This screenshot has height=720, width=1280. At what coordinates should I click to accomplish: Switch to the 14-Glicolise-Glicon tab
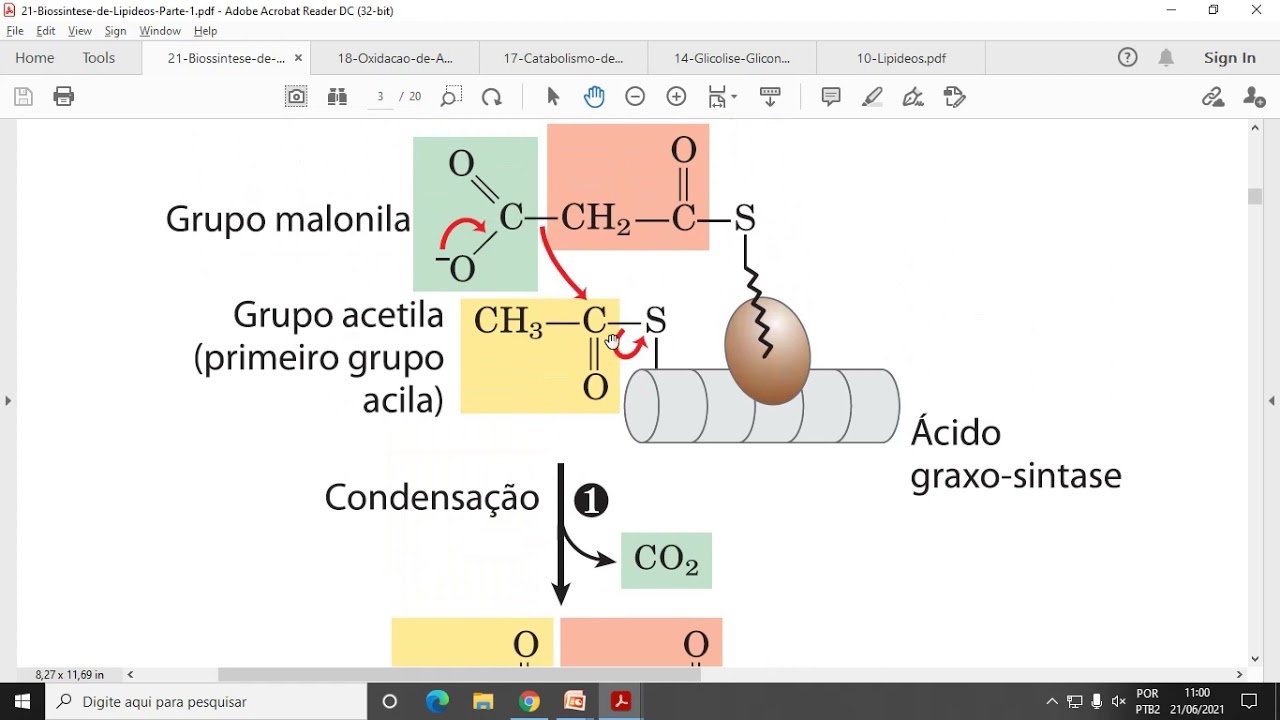[x=732, y=58]
